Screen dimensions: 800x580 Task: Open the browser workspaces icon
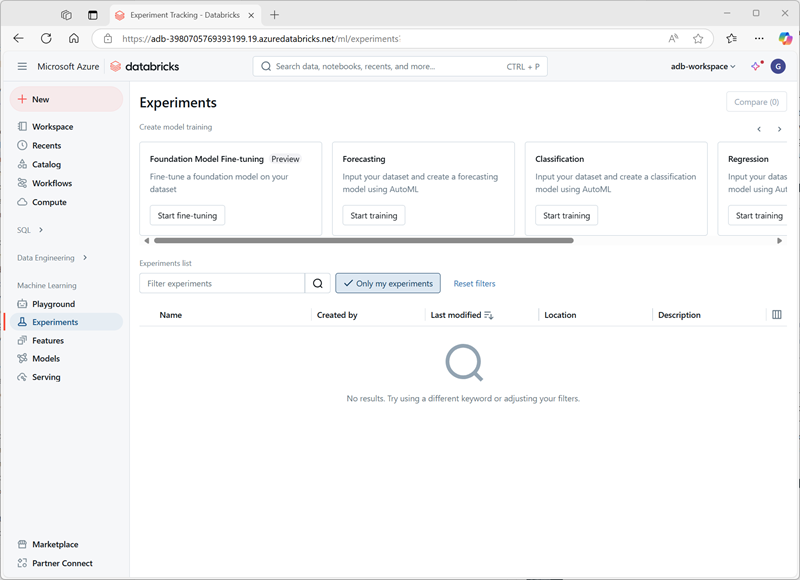(x=66, y=15)
